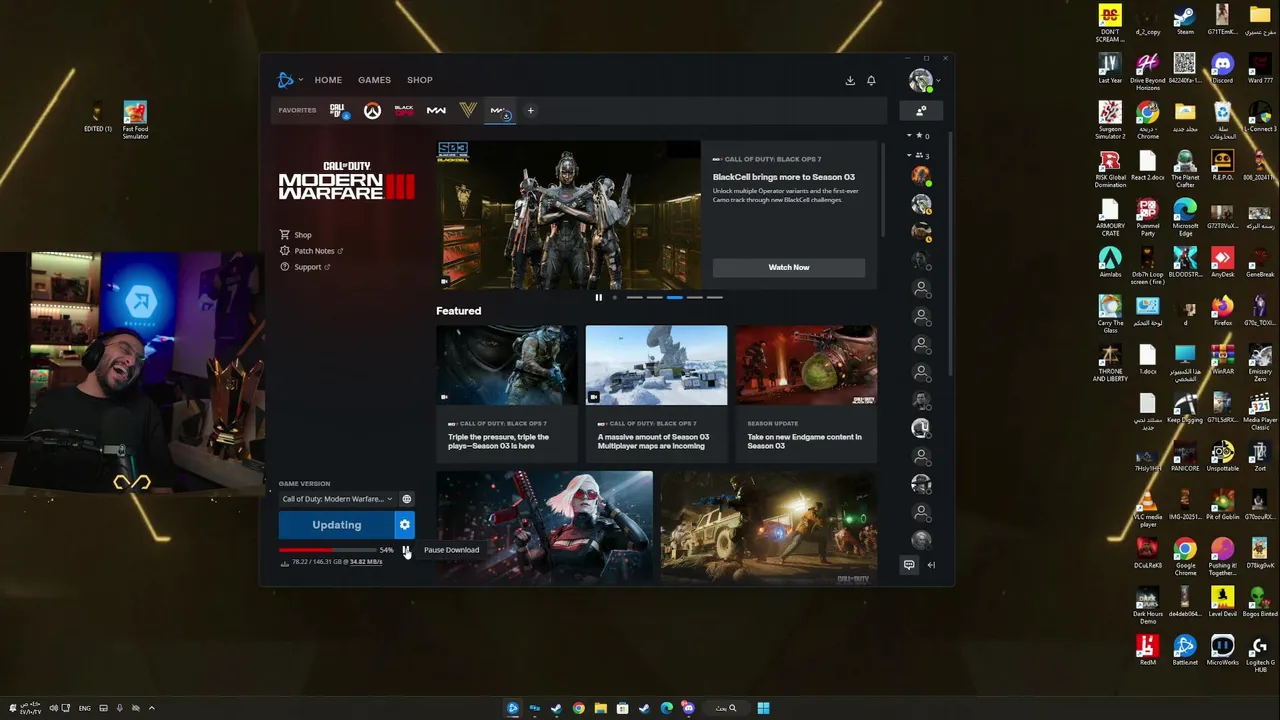
Task: Switch to Battle.net in the taskbar
Action: point(513,708)
